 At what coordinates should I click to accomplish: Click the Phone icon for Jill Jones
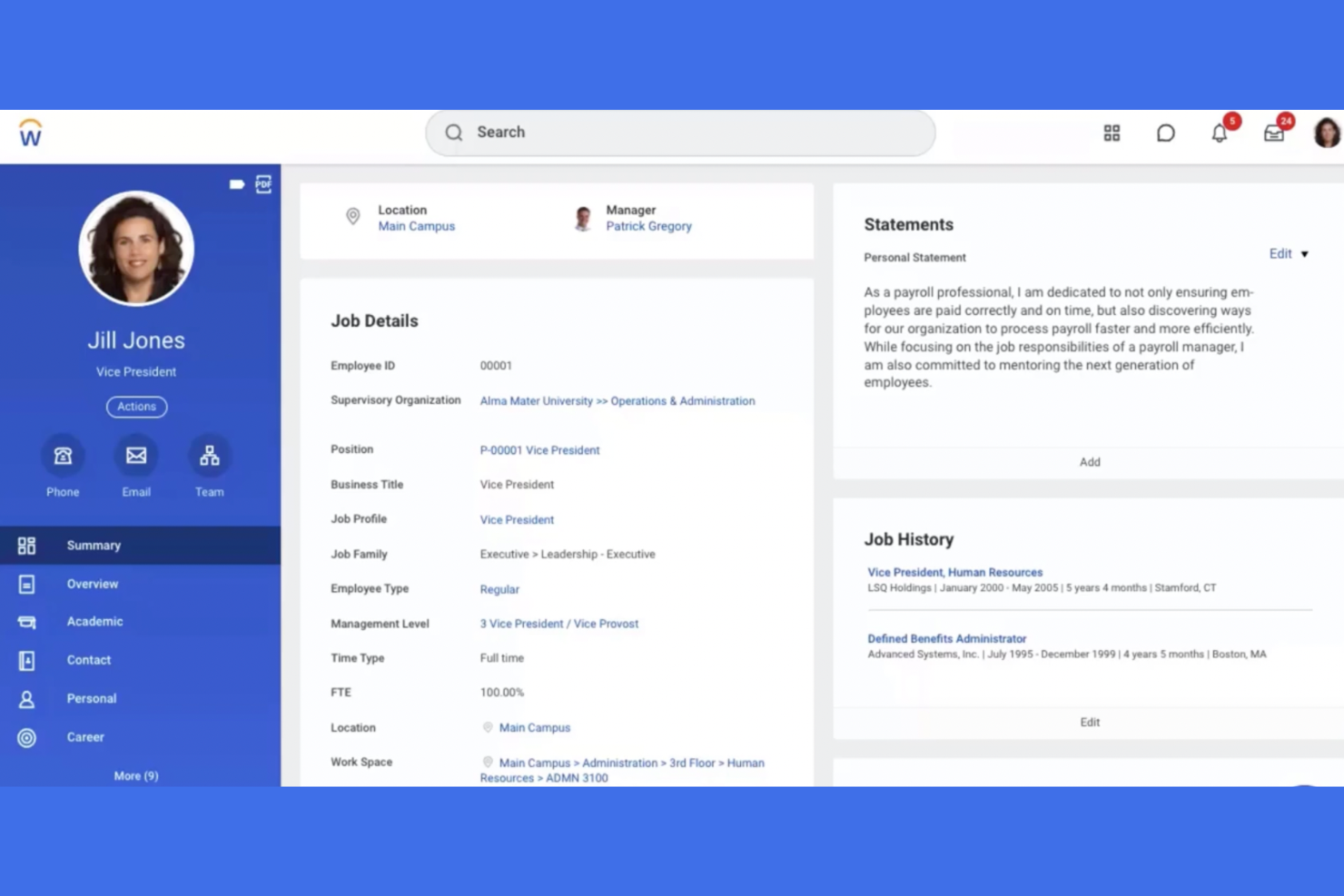click(63, 456)
